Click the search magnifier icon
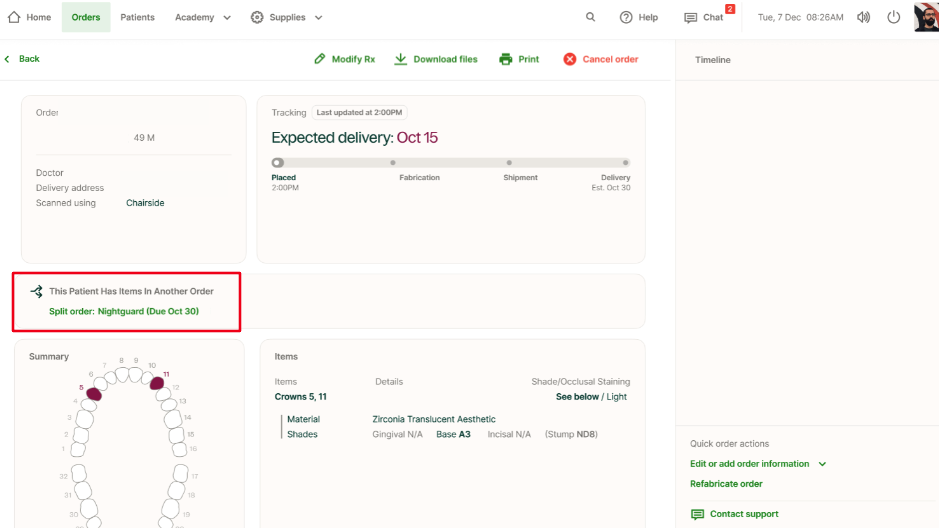 [591, 17]
